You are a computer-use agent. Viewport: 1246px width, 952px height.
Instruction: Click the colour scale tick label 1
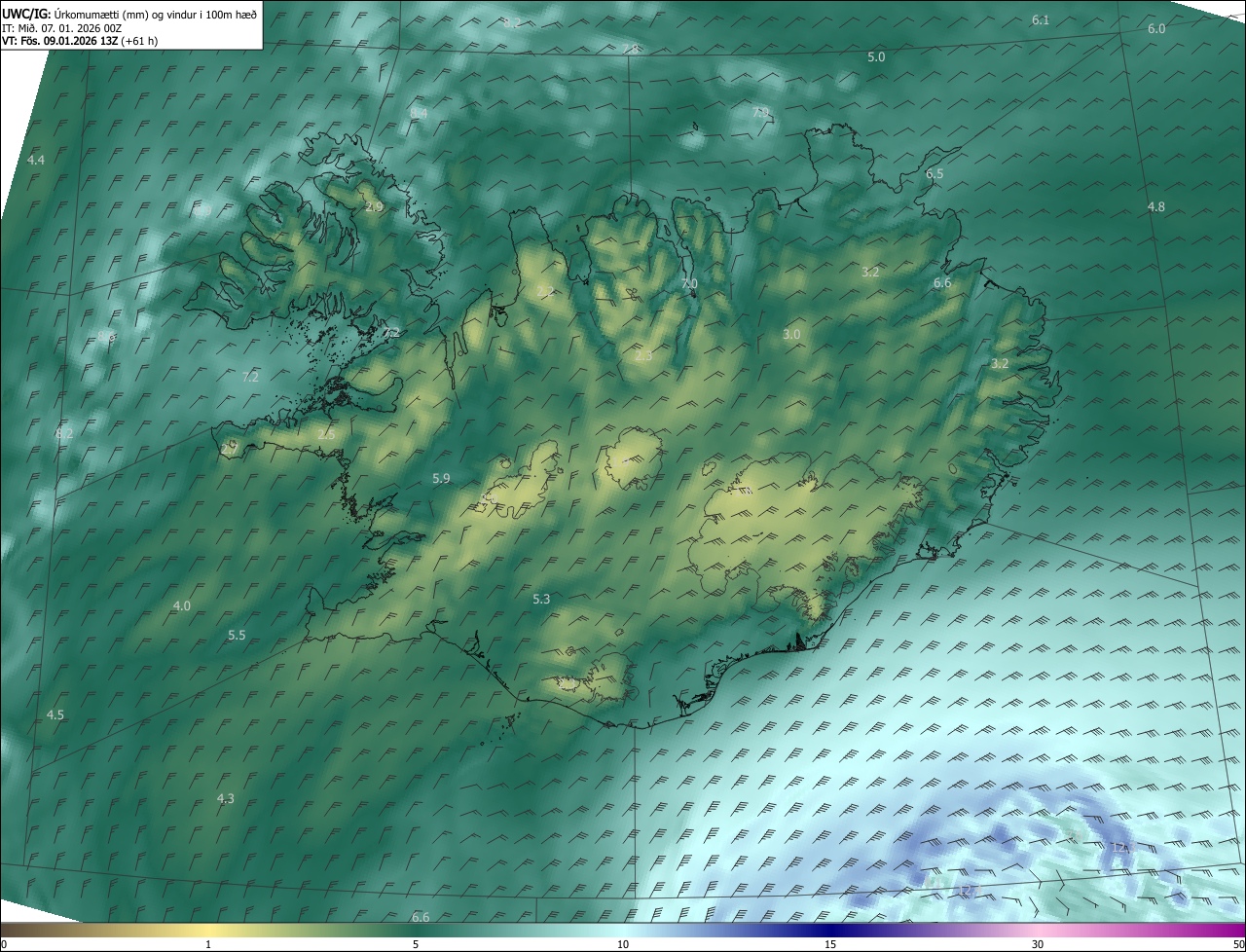click(x=208, y=944)
